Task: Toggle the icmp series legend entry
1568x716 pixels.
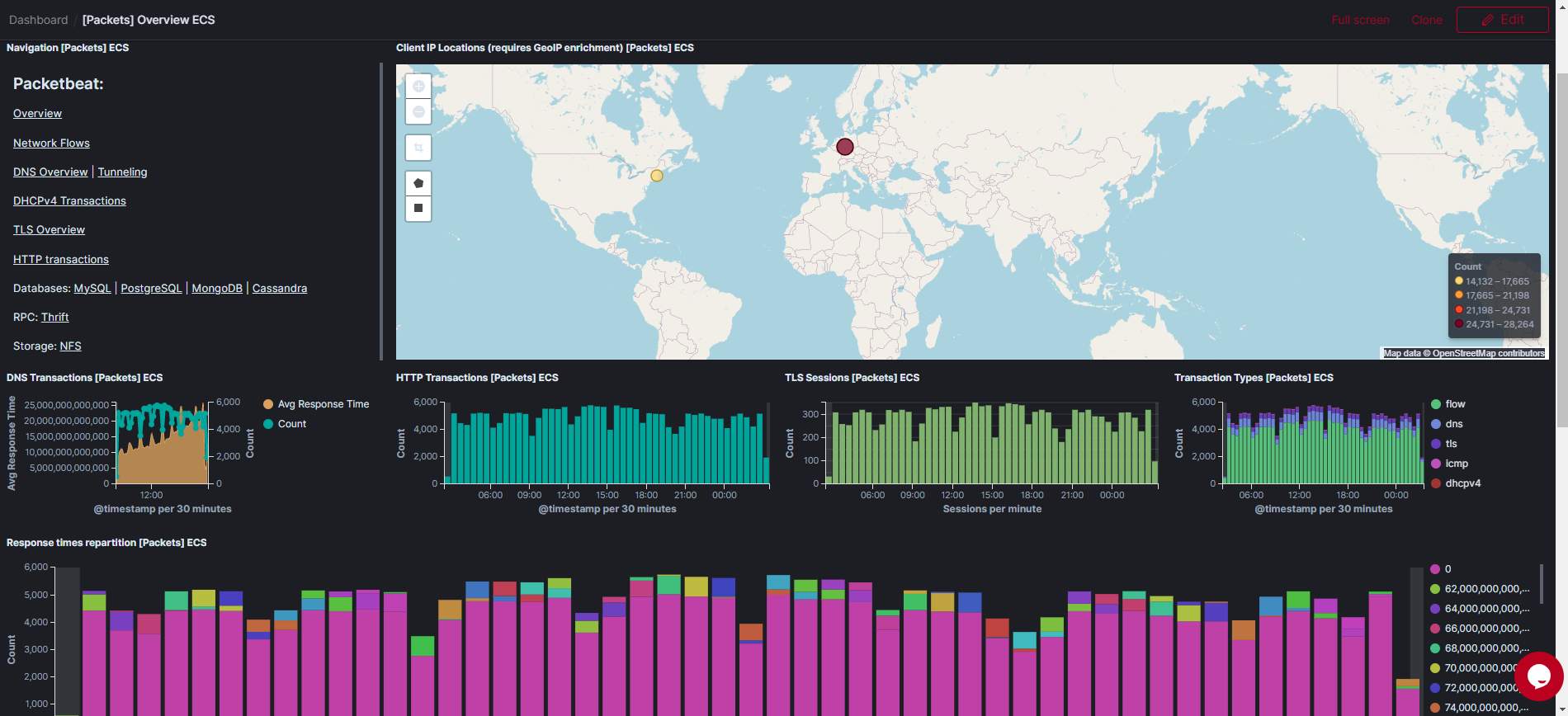Action: tap(1456, 464)
